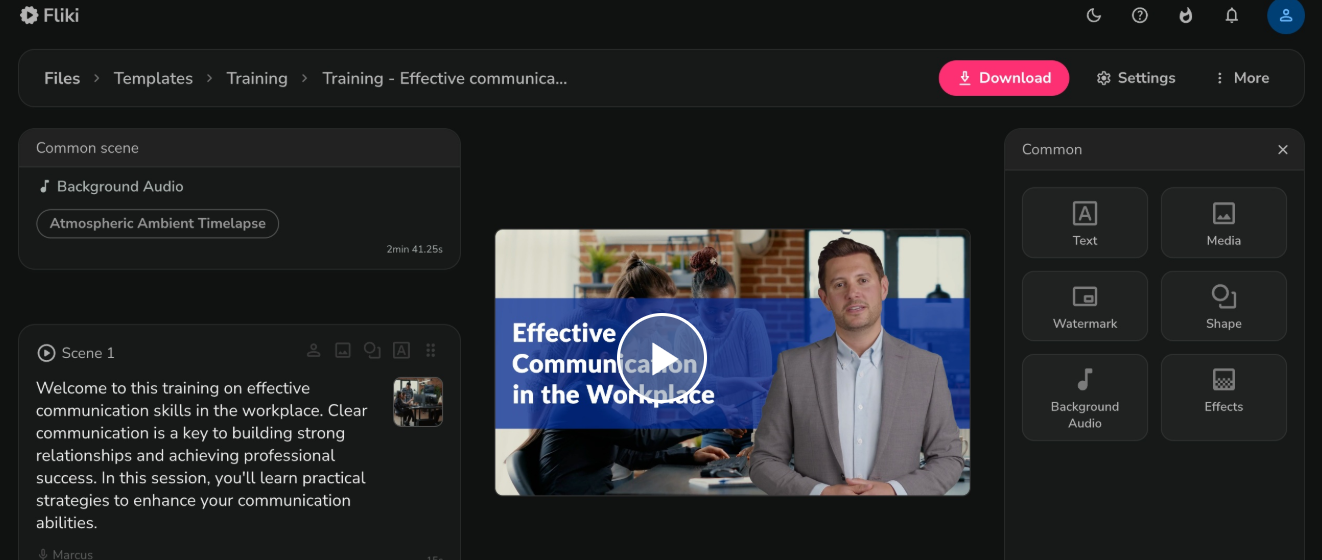The width and height of the screenshot is (1322, 560).
Task: Add a Shape from Common panel
Action: pyautogui.click(x=1224, y=306)
